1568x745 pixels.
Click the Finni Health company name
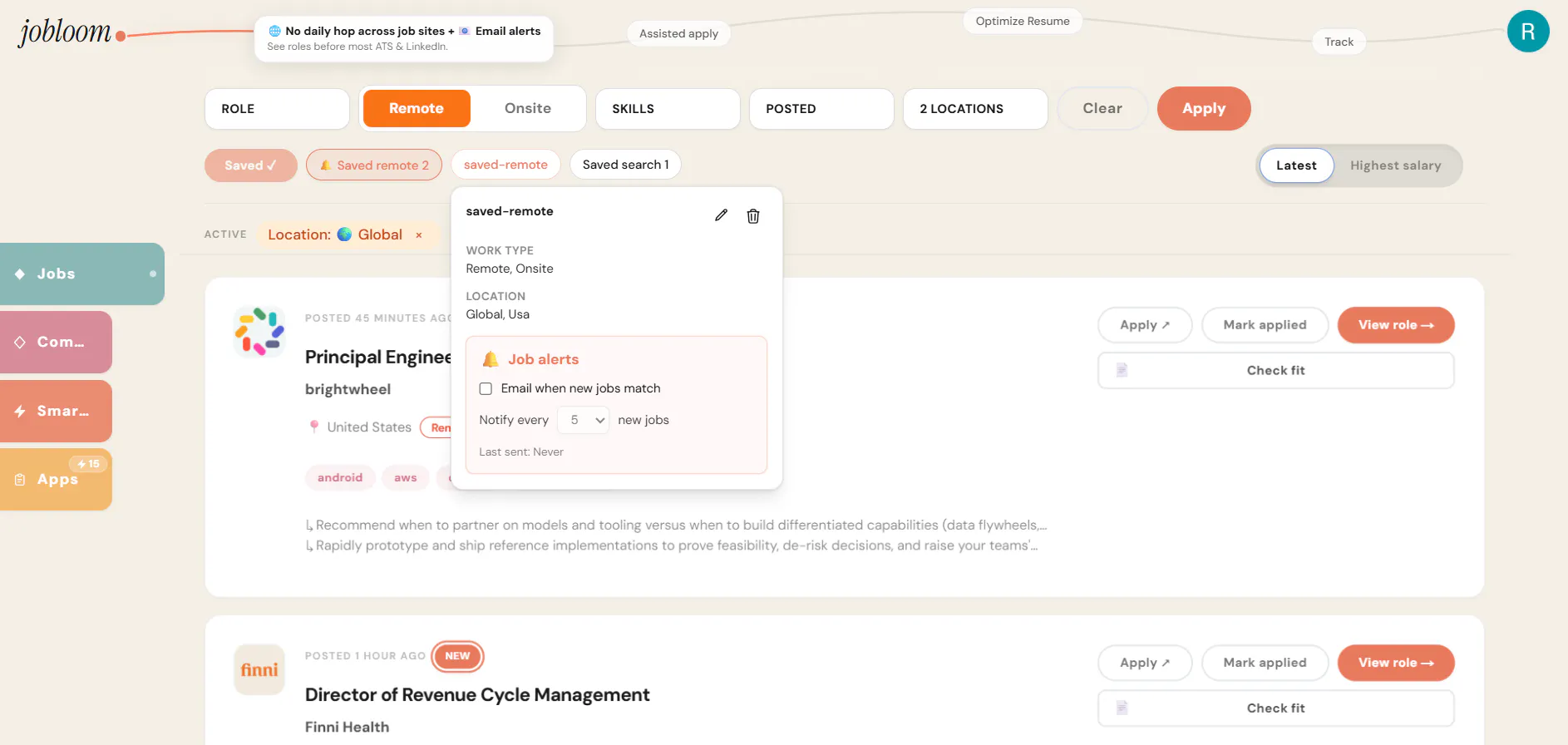pos(347,727)
